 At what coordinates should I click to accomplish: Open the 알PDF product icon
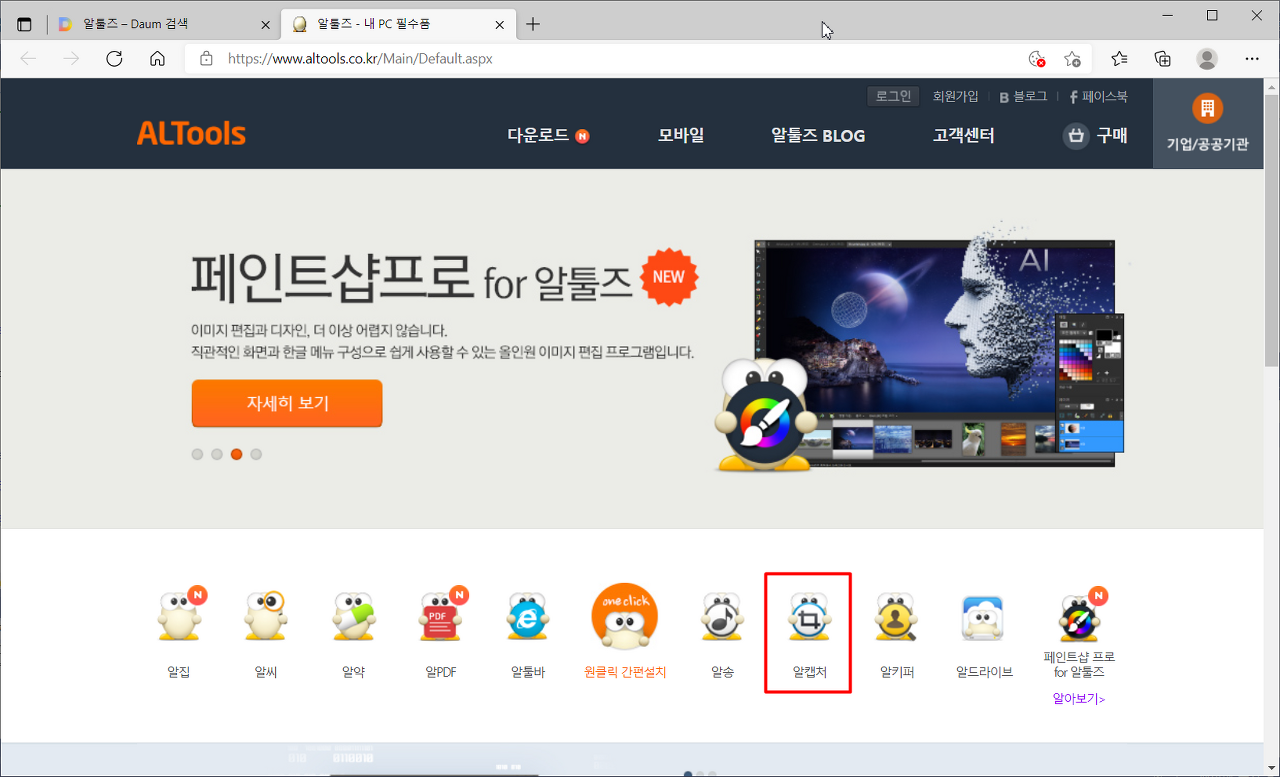pyautogui.click(x=442, y=618)
